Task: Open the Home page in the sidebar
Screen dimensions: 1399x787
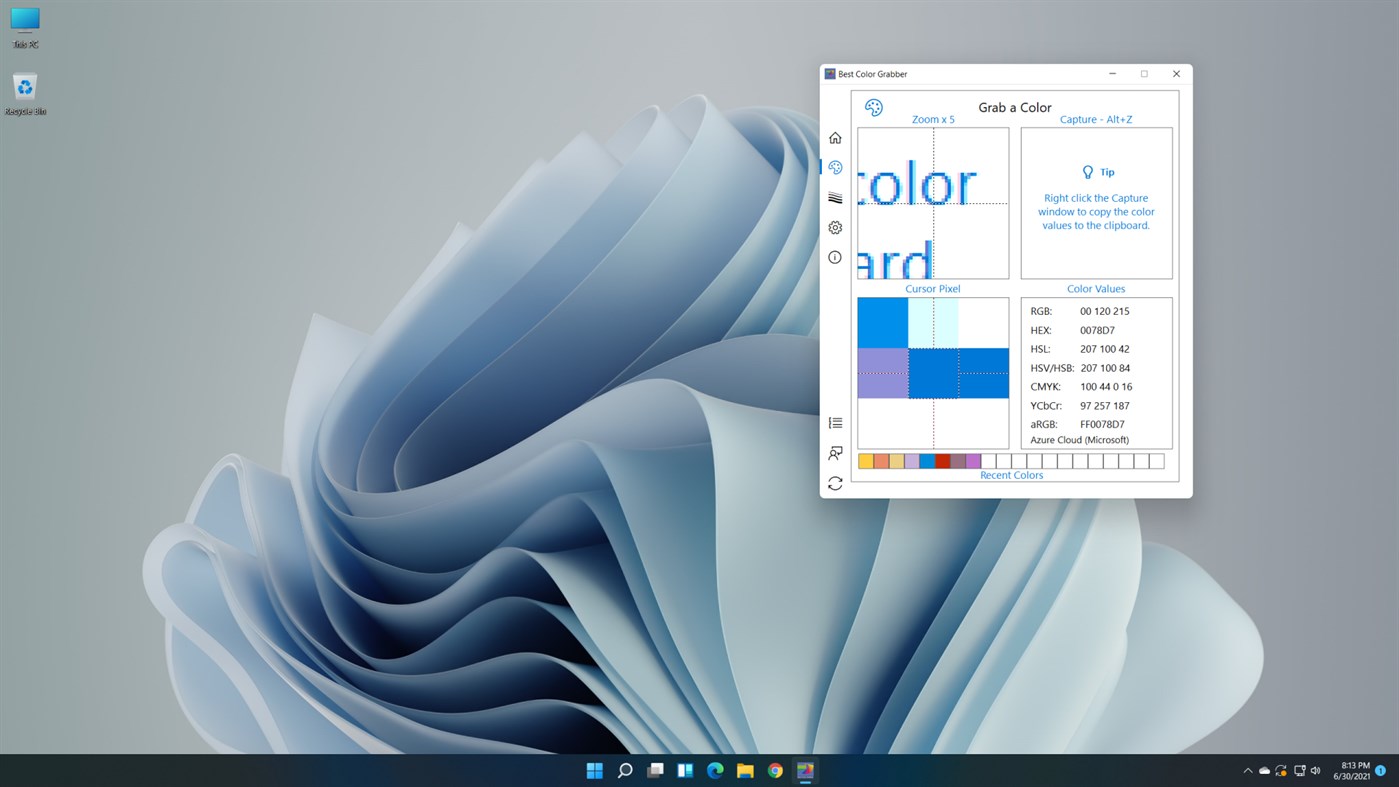Action: (835, 137)
